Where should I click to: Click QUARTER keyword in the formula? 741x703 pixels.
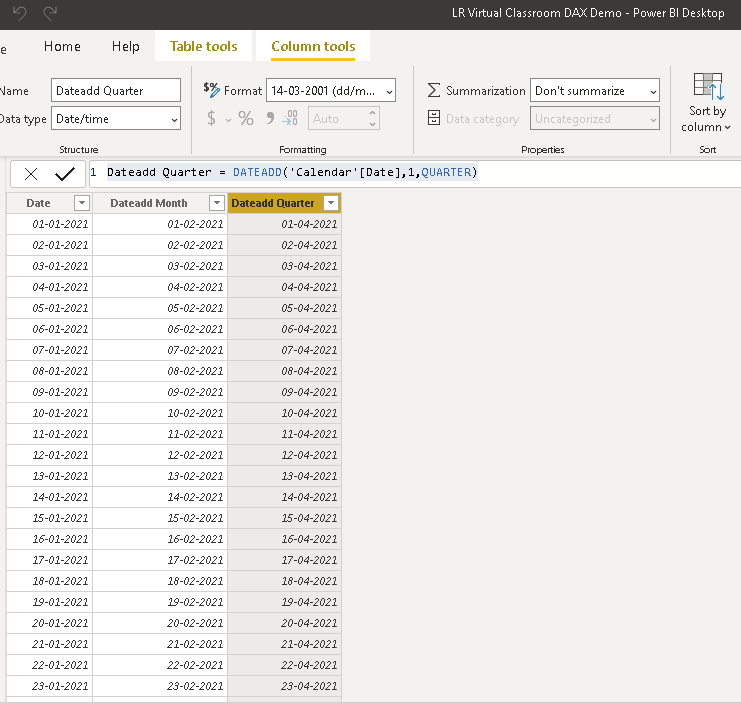pyautogui.click(x=446, y=172)
